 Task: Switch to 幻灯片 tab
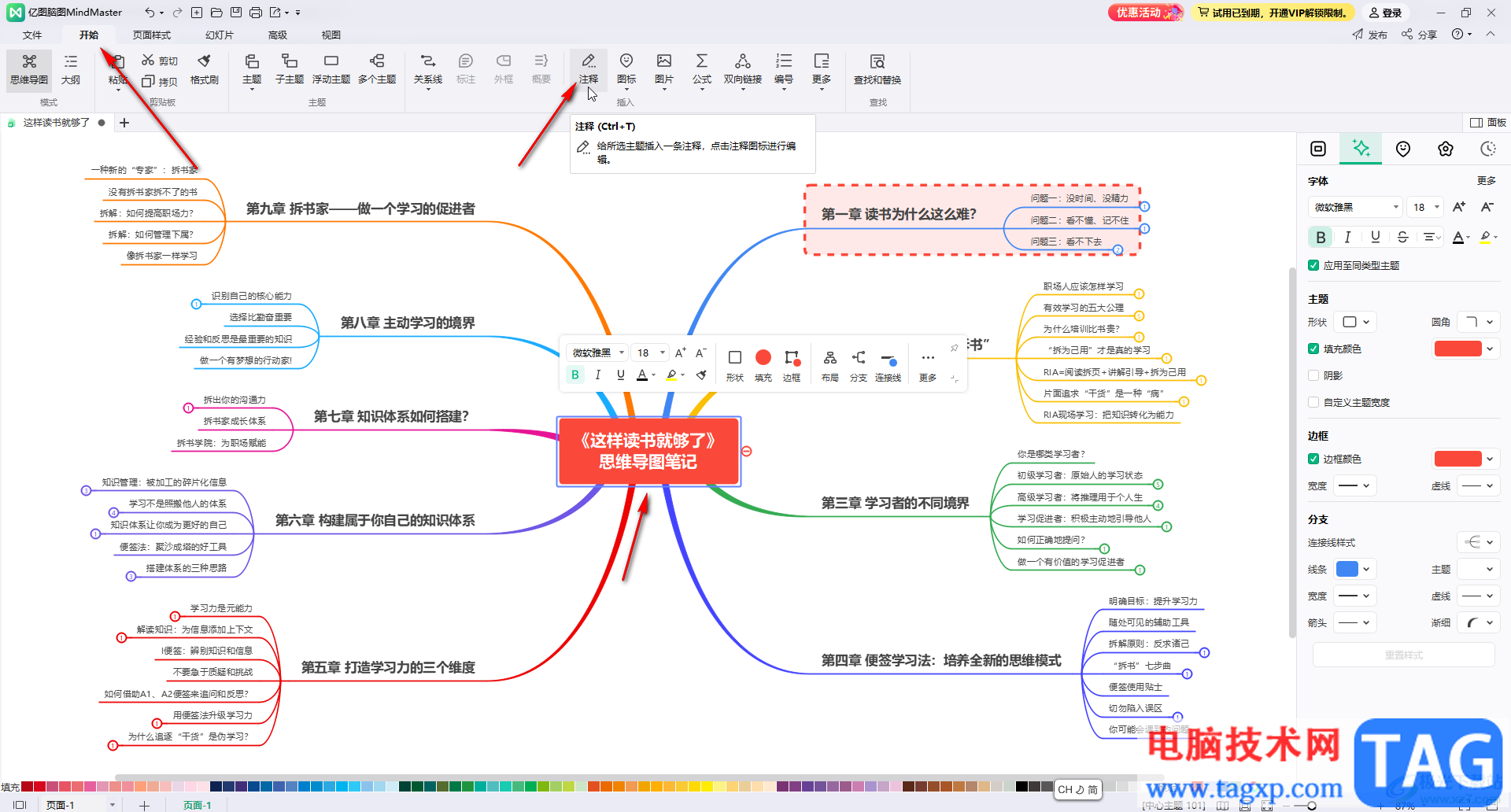click(x=220, y=35)
